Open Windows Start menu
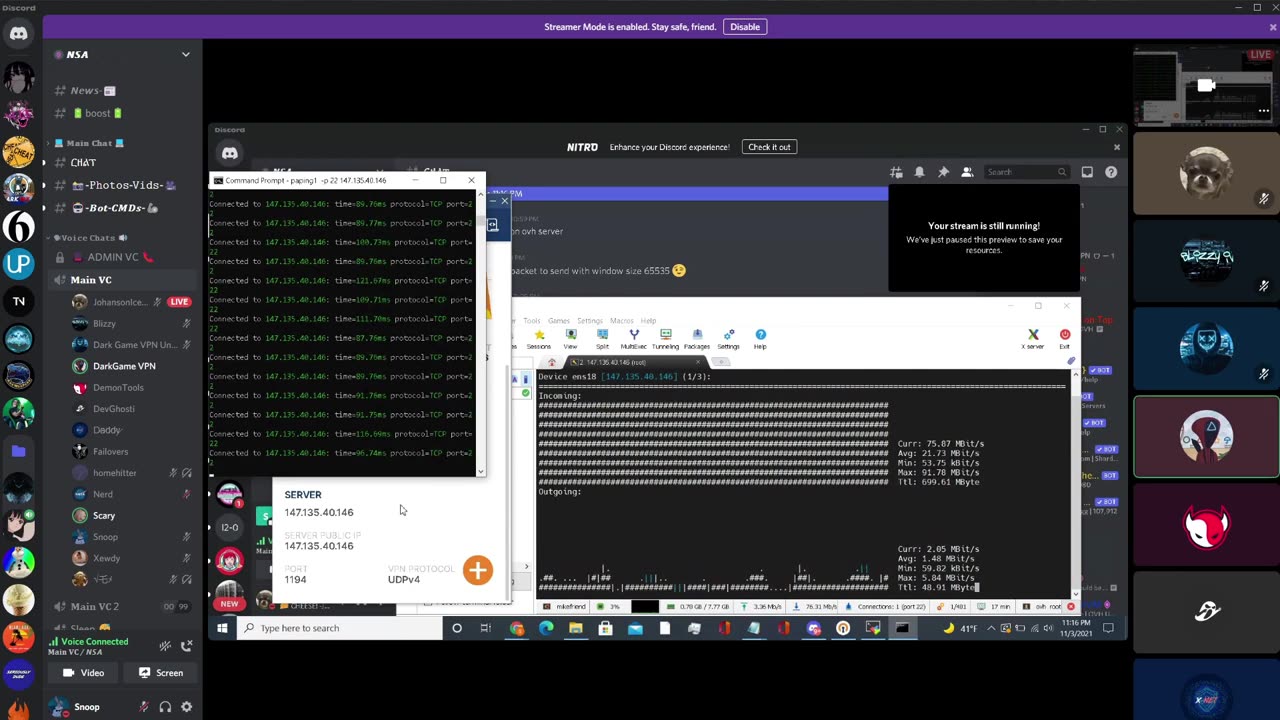The height and width of the screenshot is (720, 1280). coord(222,628)
